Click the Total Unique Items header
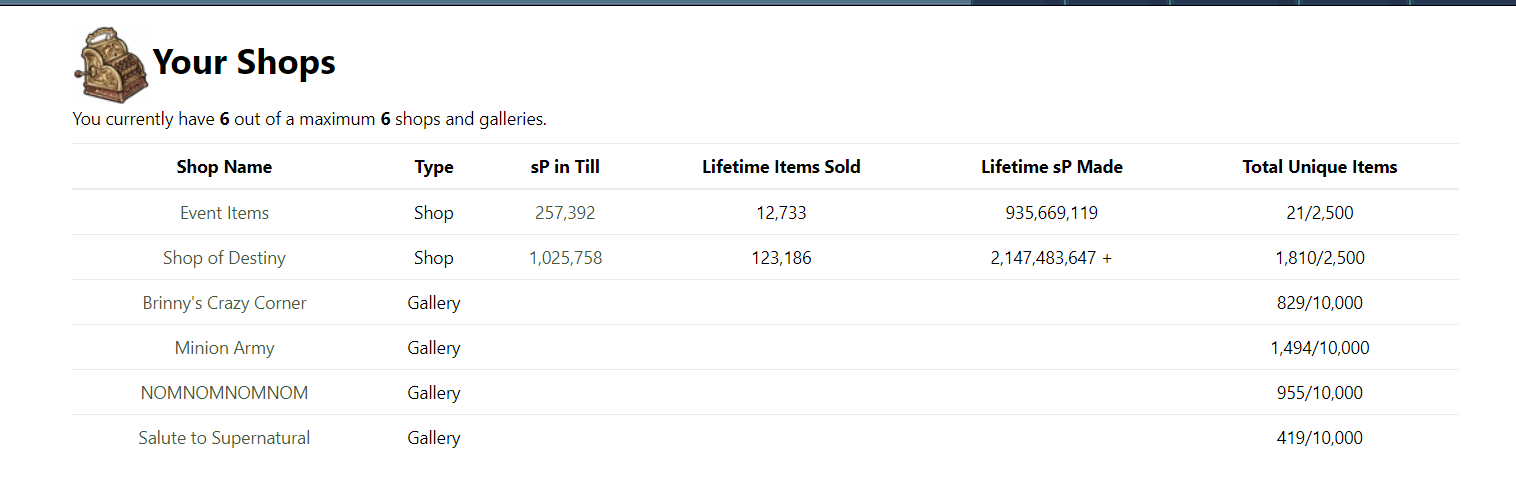Screen dimensions: 1516x495 [x=1319, y=167]
